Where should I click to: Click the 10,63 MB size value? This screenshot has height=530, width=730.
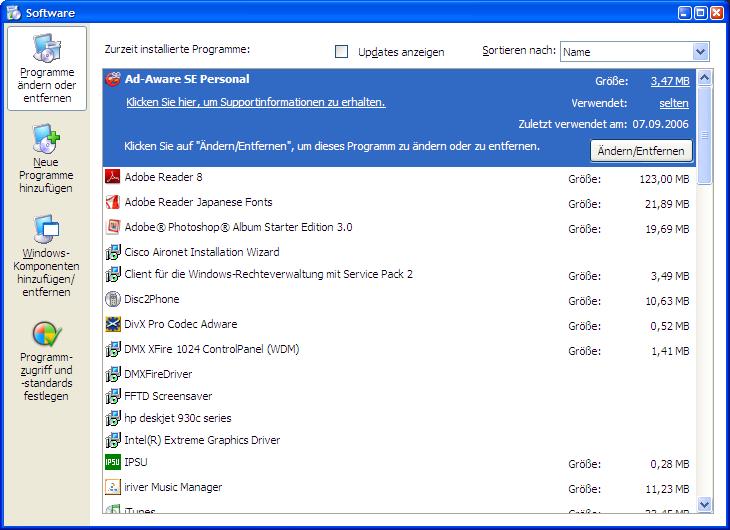667,301
